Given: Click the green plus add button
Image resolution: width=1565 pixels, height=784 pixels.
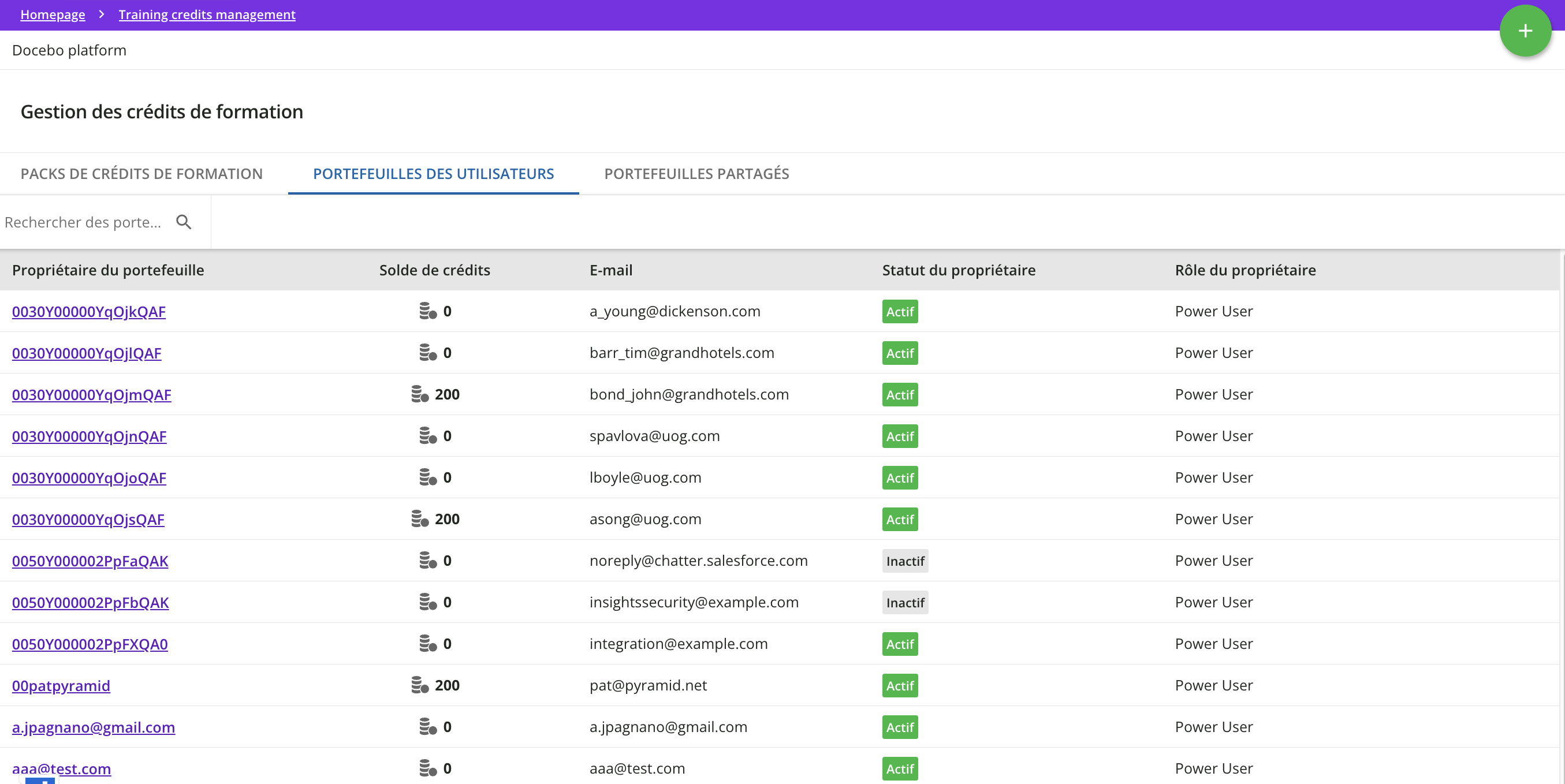Looking at the screenshot, I should (x=1525, y=31).
